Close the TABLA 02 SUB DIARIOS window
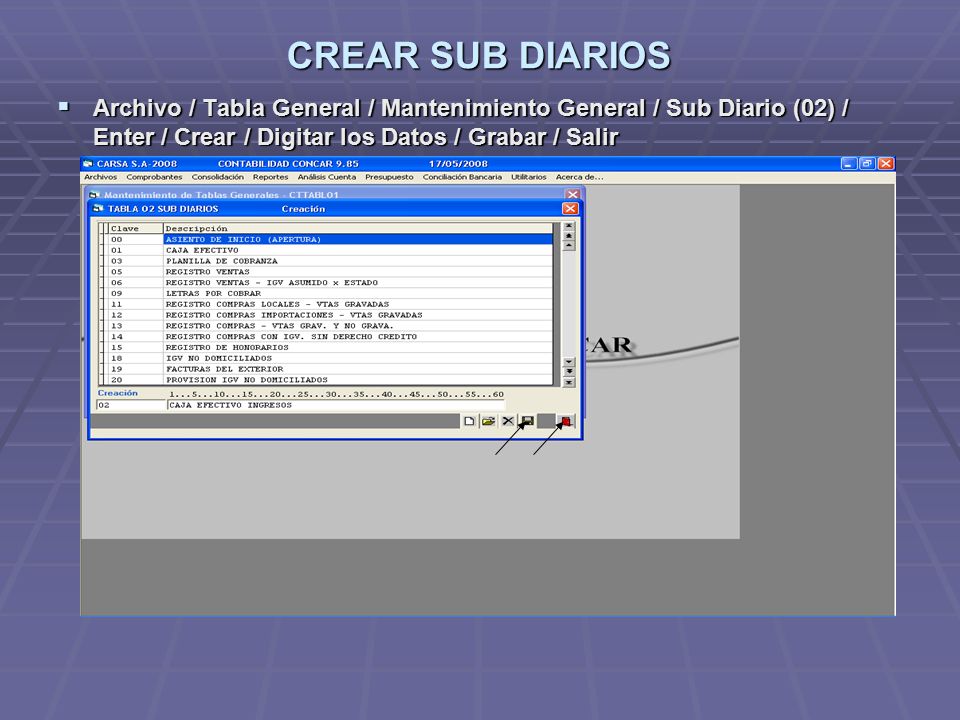 coord(570,209)
